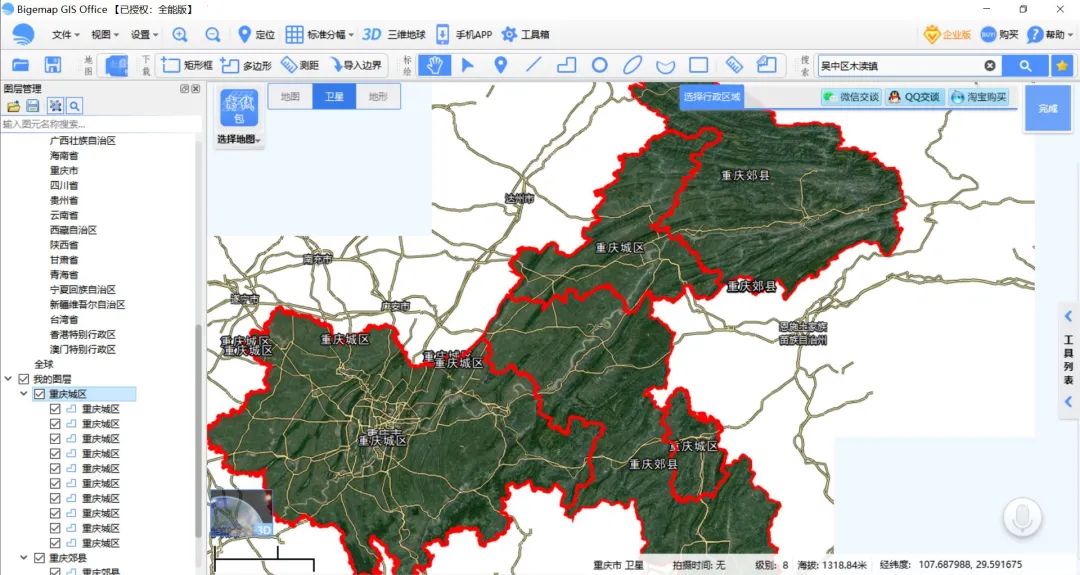Image resolution: width=1080 pixels, height=575 pixels.
Task: Click the 3D globe thumbnail on map
Action: pos(241,514)
